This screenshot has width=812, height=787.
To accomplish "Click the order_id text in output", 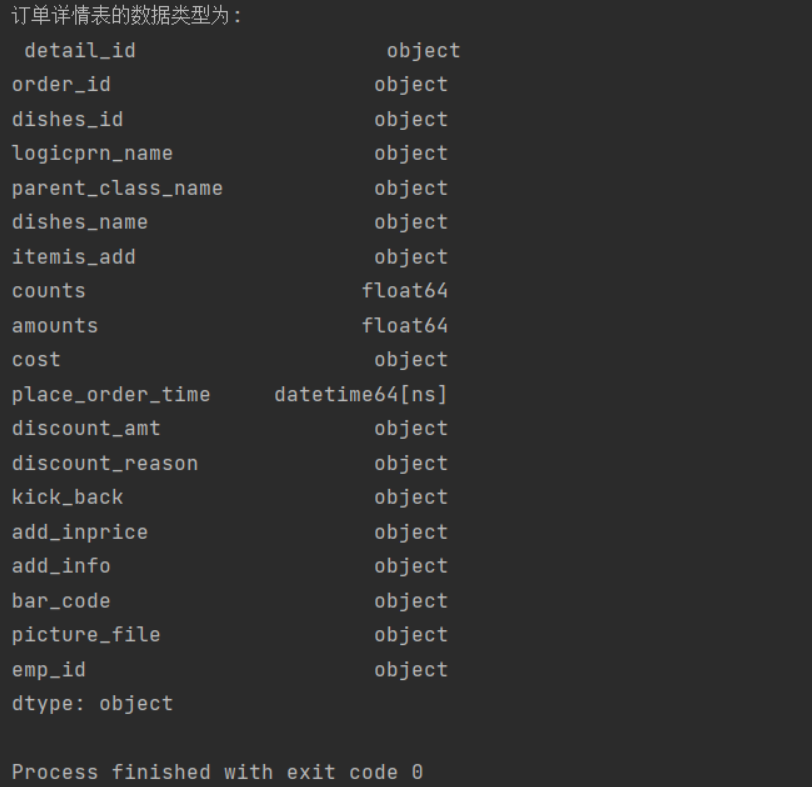I will click(x=61, y=85).
